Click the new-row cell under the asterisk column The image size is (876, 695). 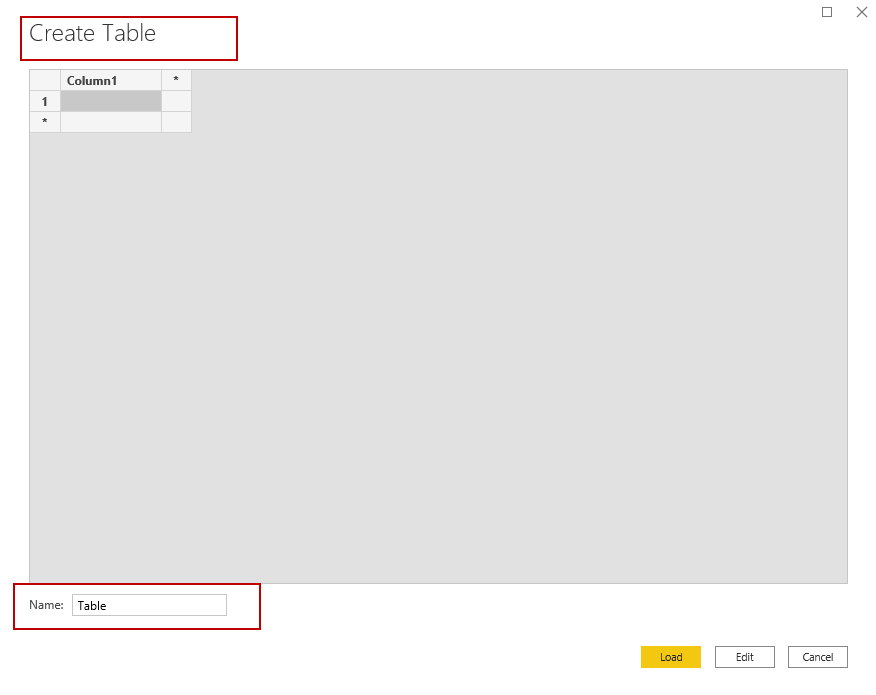coord(176,122)
